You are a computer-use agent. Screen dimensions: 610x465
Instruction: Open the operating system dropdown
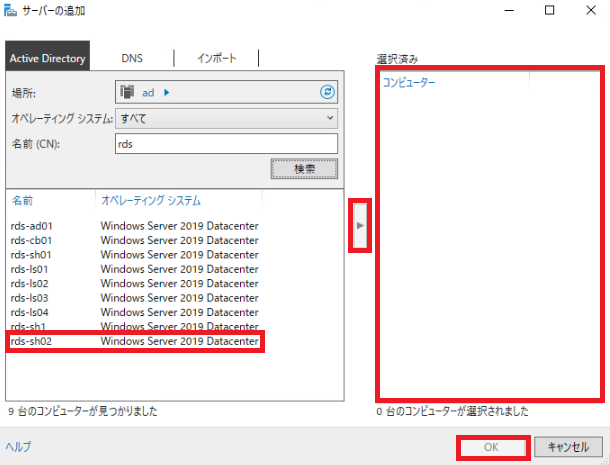click(x=226, y=118)
